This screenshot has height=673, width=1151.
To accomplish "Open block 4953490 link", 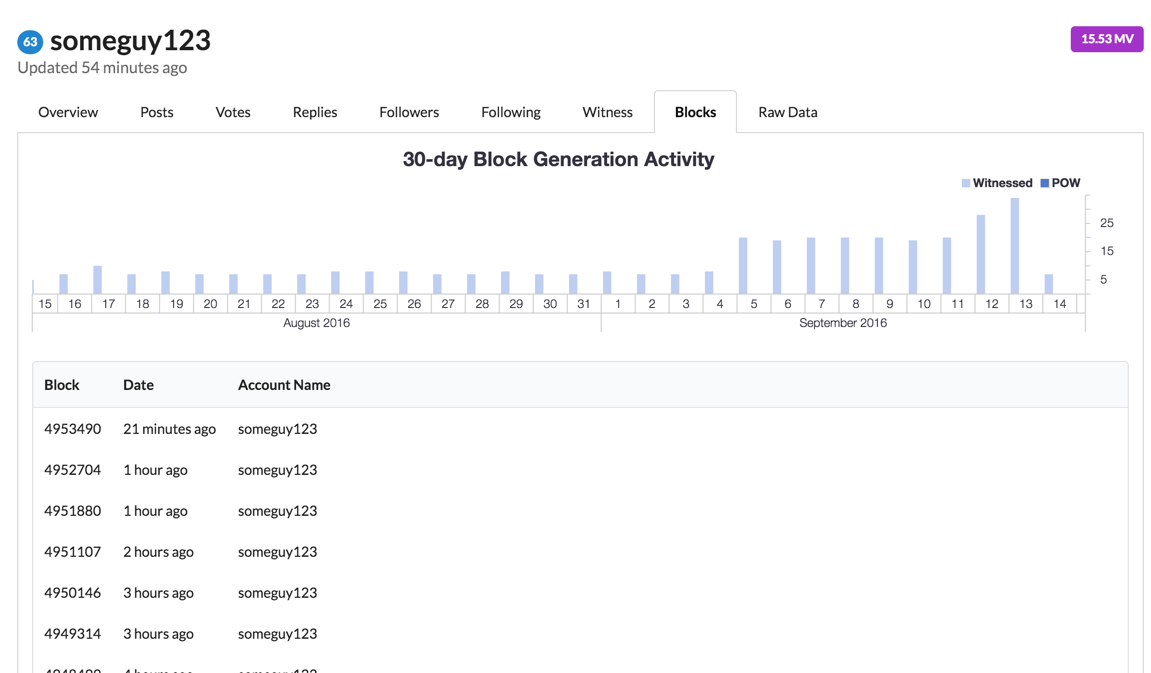I will click(73, 429).
